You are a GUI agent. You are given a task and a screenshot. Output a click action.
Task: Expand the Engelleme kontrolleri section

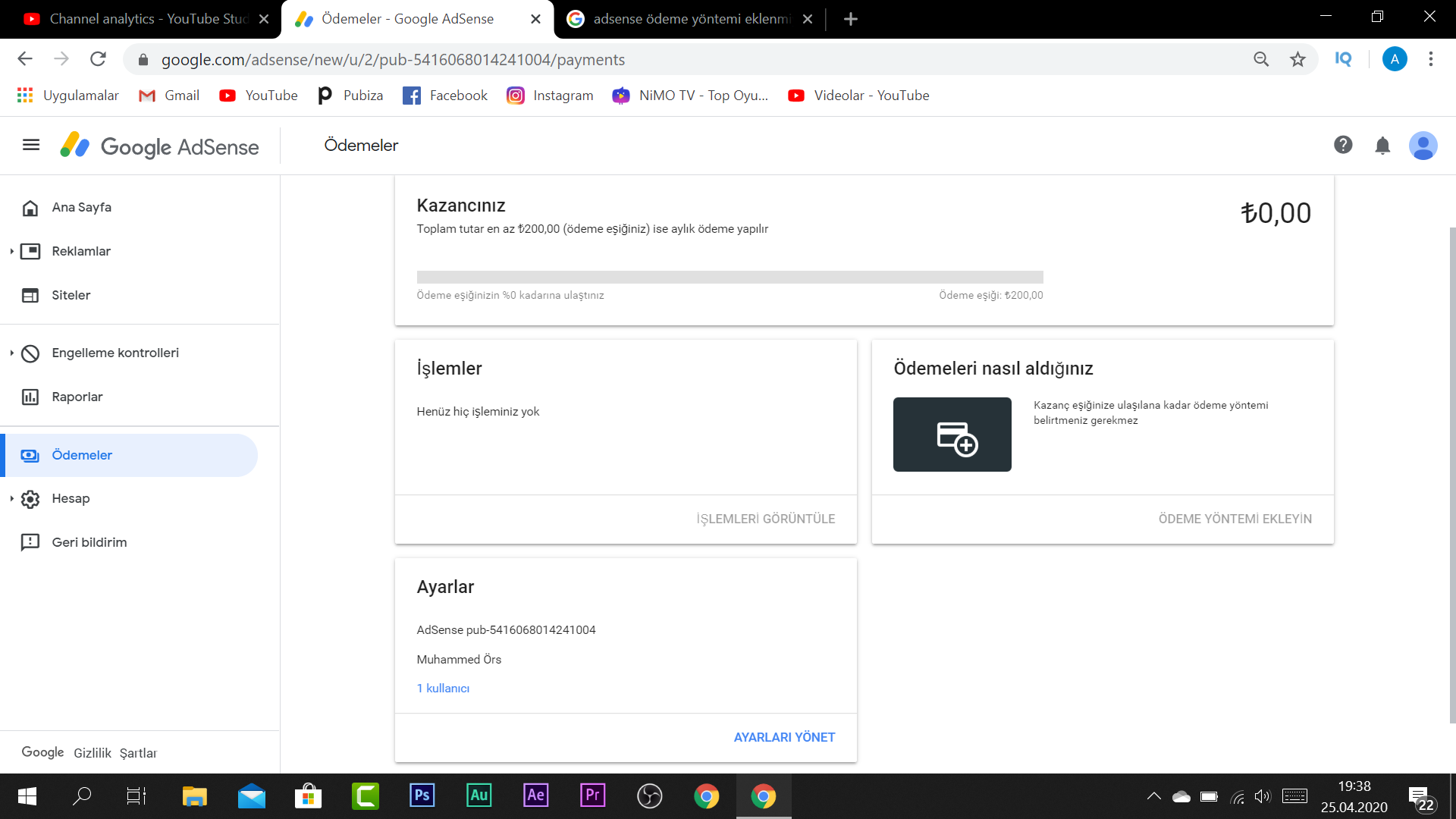(x=11, y=353)
